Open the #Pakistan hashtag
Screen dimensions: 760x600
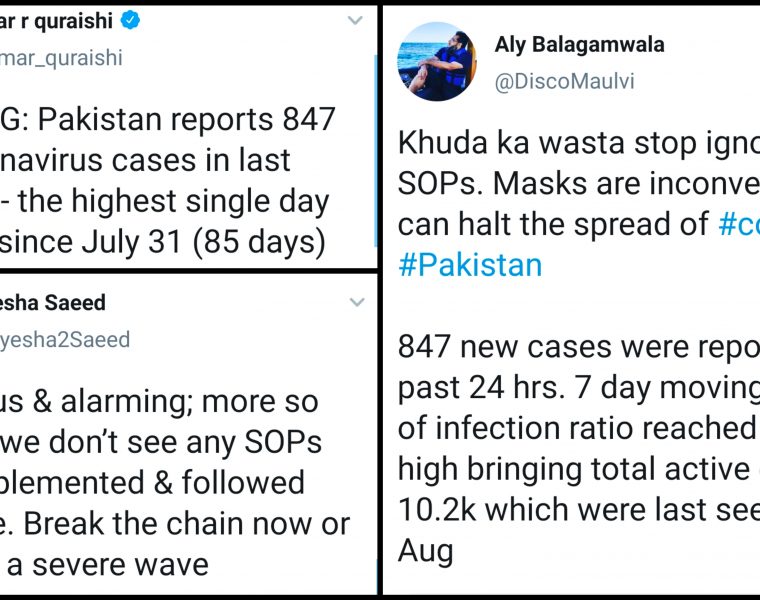tap(469, 264)
